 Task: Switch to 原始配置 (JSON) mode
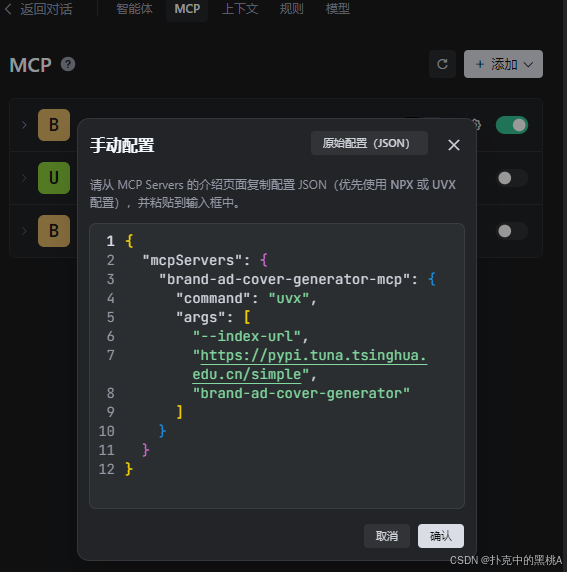369,143
